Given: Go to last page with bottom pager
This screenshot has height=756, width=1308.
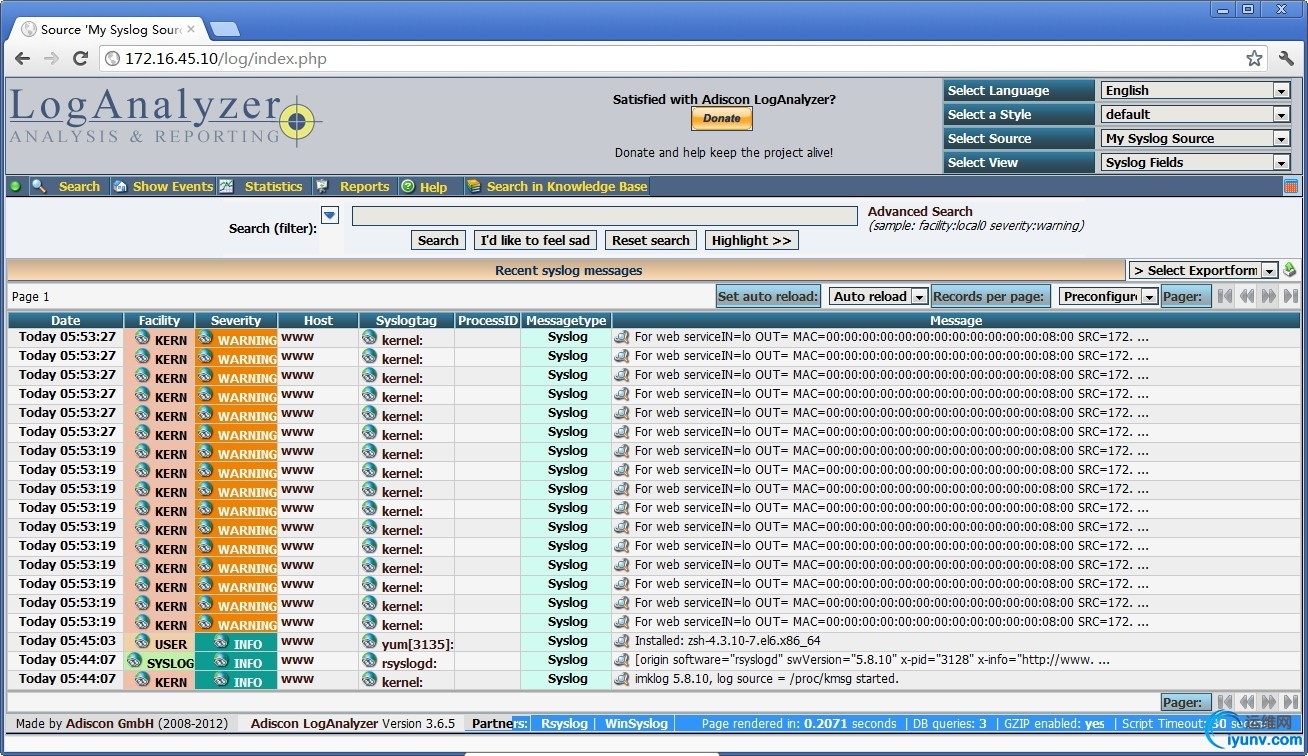Looking at the screenshot, I should (1291, 702).
